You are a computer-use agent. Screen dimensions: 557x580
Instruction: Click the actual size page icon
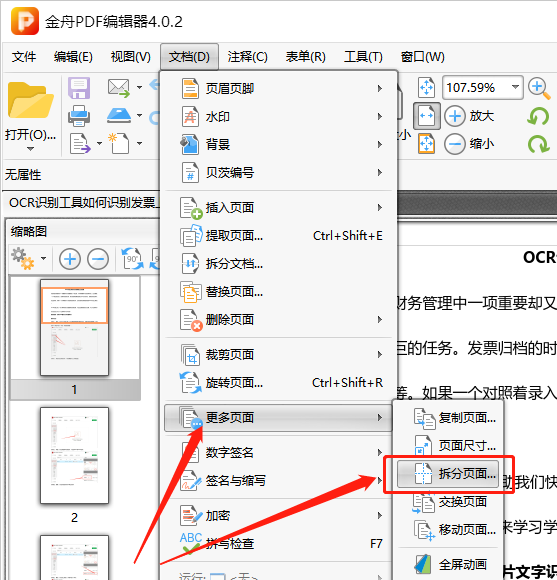[x=426, y=88]
